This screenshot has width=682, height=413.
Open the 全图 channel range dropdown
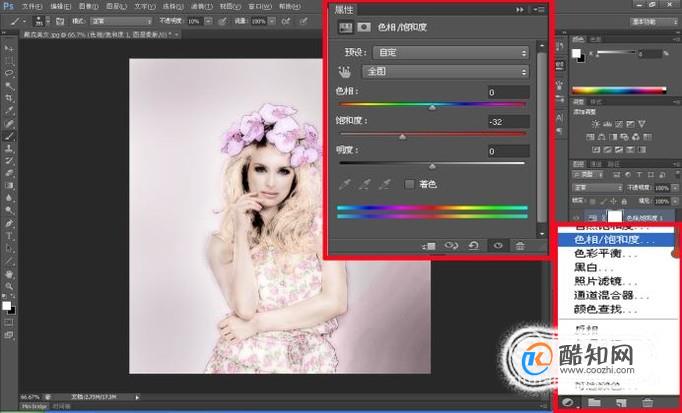click(x=445, y=72)
